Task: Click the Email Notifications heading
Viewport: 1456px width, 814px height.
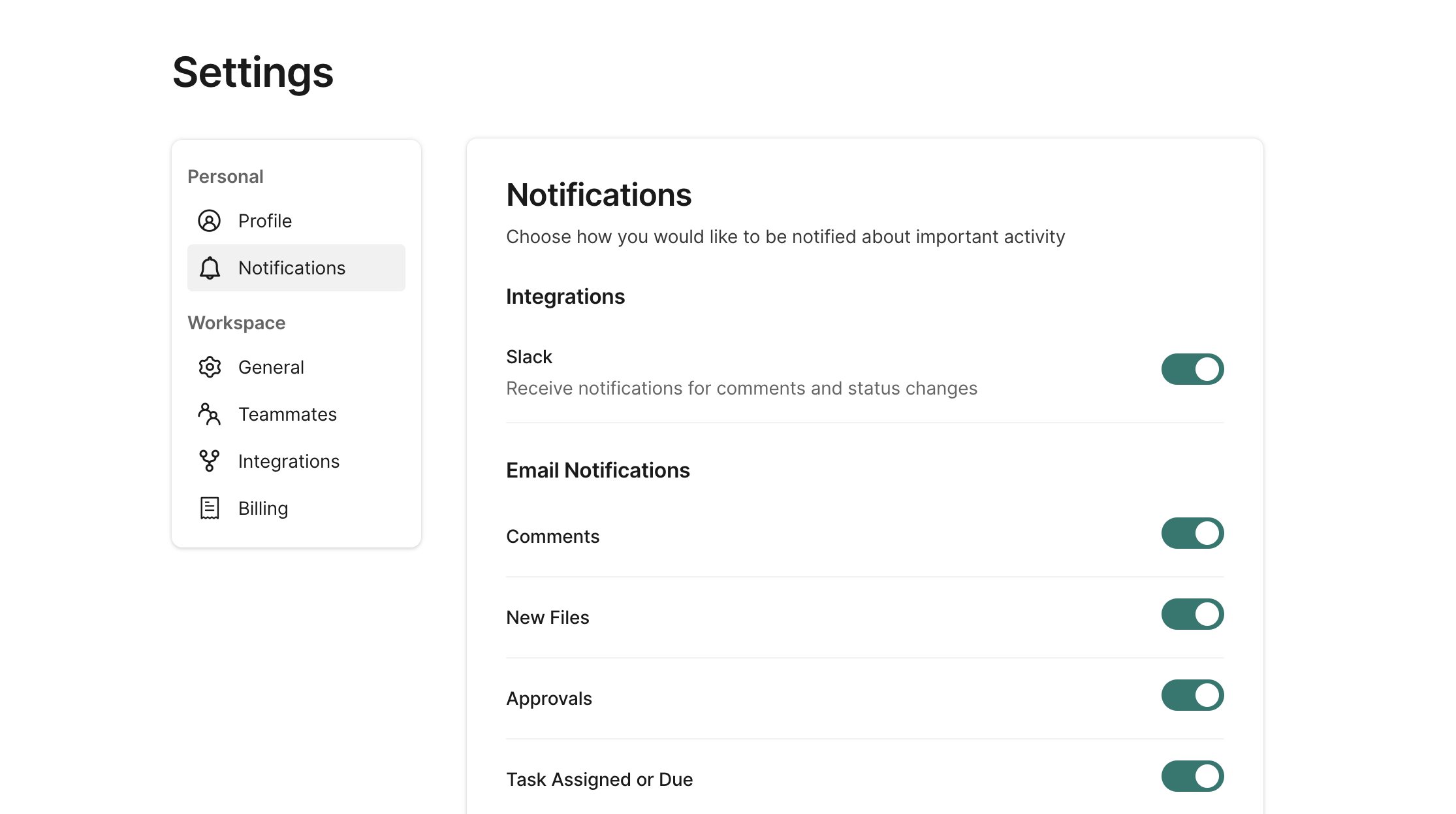Action: tap(597, 470)
